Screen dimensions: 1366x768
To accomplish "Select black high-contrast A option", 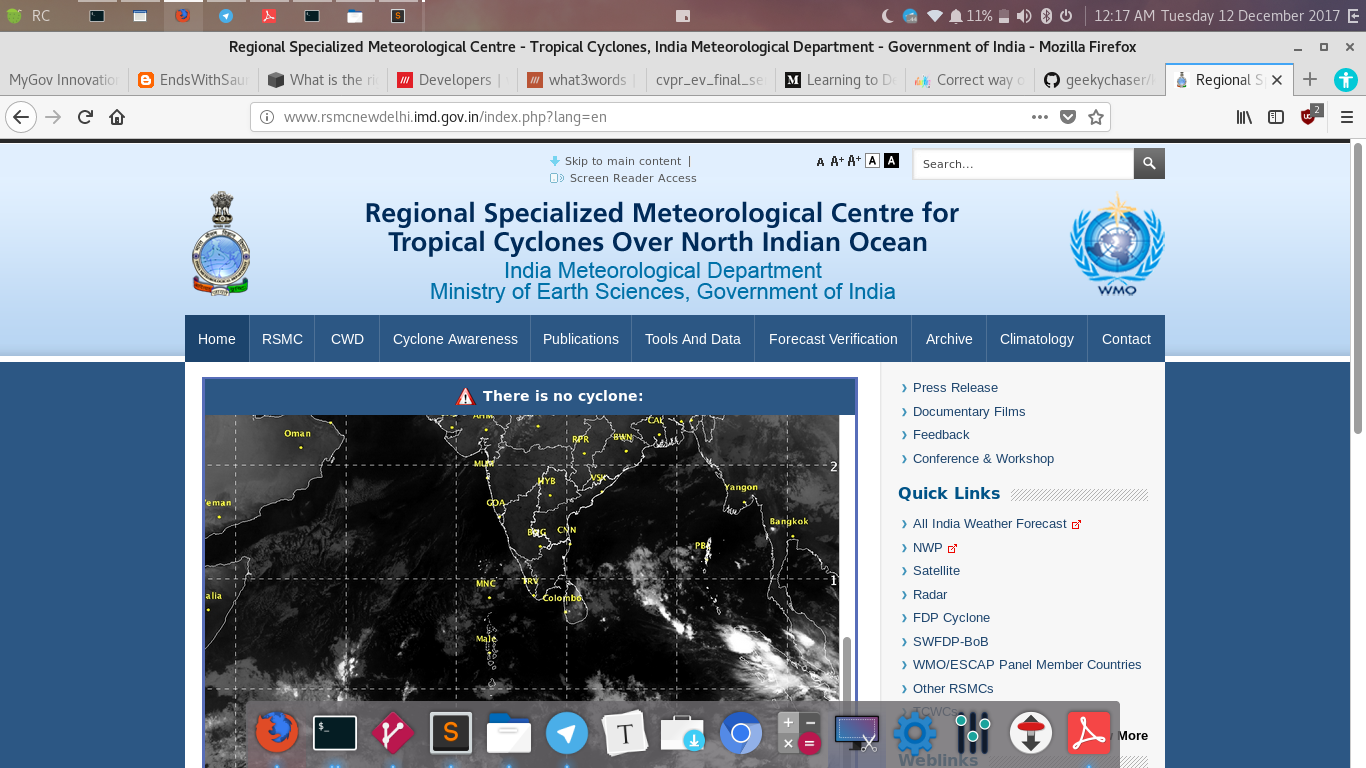I will [891, 161].
